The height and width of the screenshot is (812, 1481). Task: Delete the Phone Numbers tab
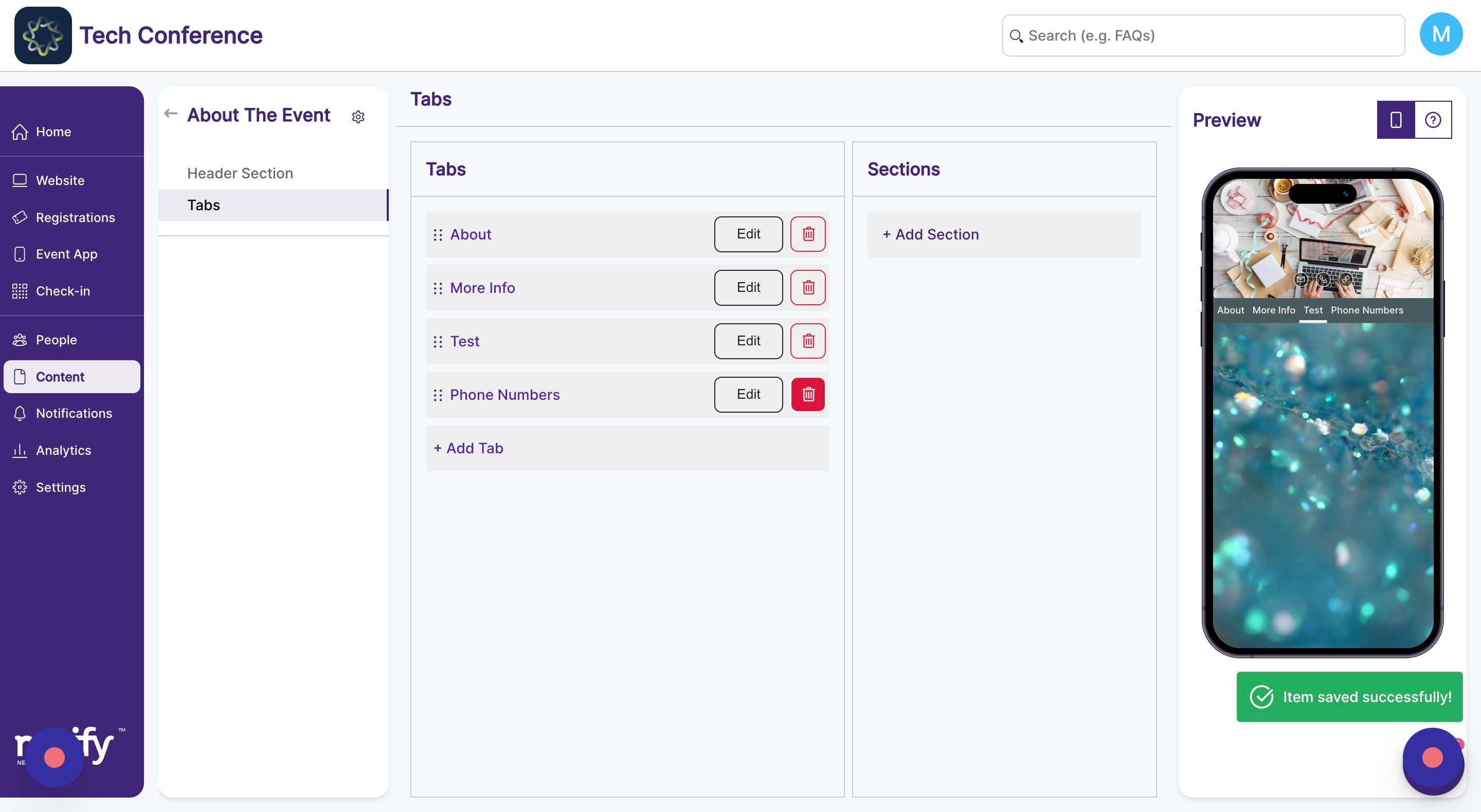click(808, 394)
